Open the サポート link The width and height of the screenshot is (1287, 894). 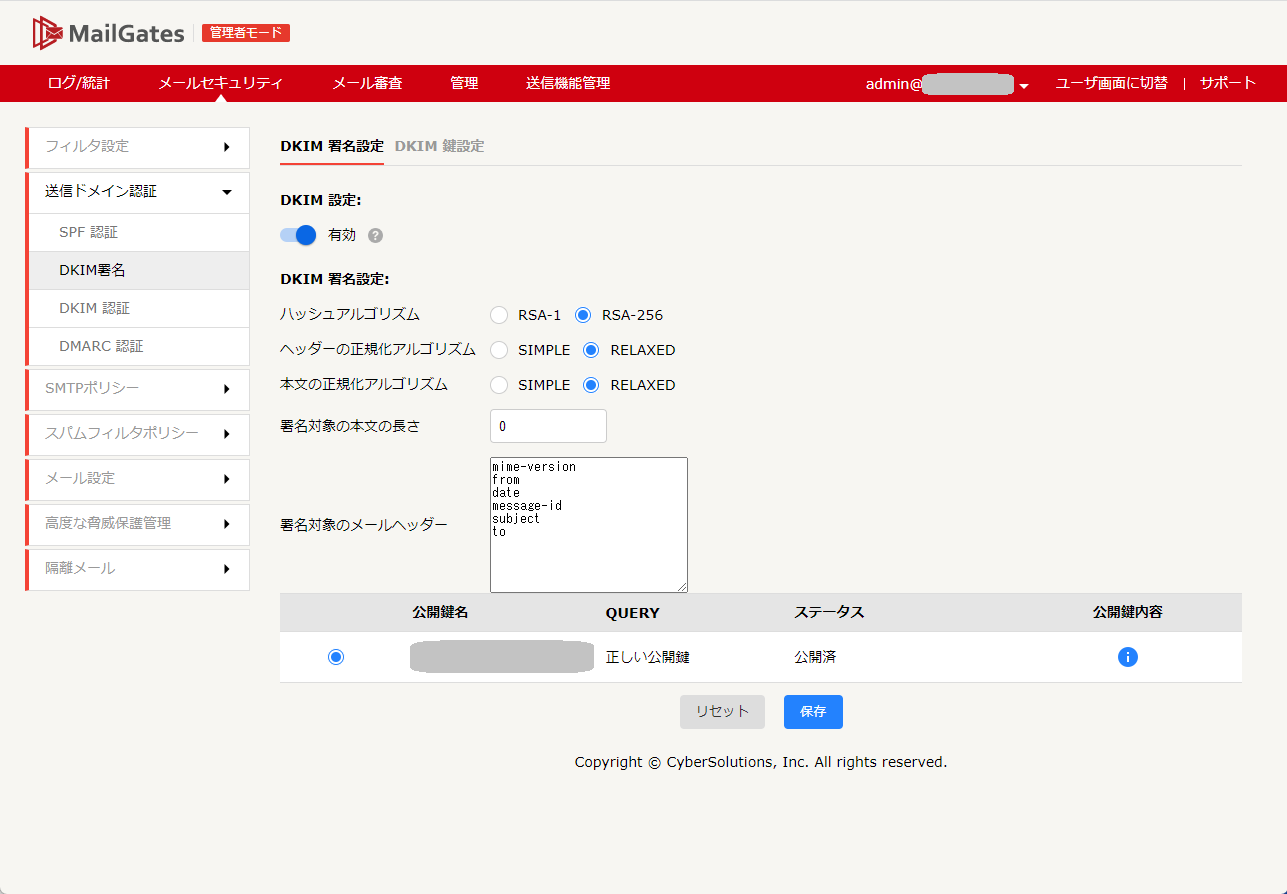pyautogui.click(x=1228, y=83)
